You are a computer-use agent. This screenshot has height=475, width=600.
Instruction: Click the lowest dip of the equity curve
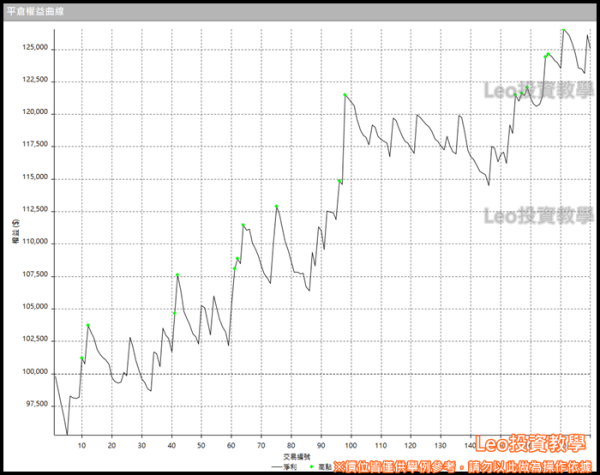67,436
